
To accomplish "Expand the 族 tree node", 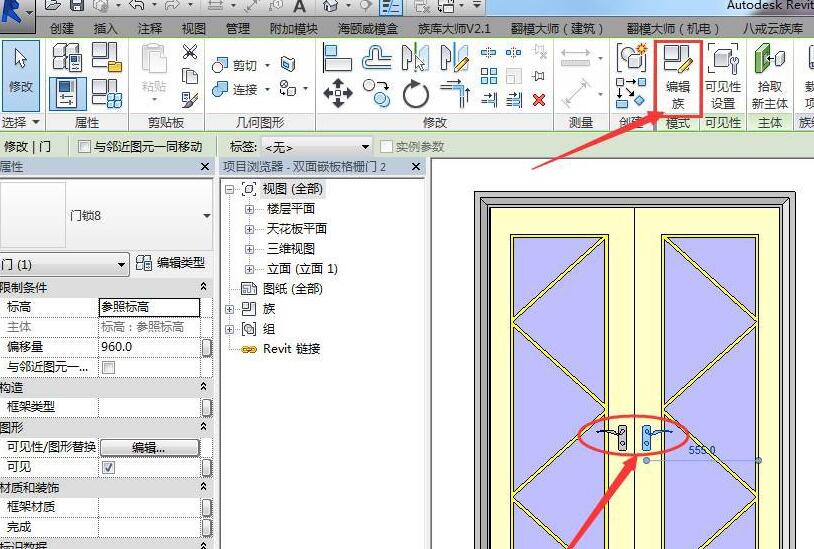I will click(x=229, y=309).
